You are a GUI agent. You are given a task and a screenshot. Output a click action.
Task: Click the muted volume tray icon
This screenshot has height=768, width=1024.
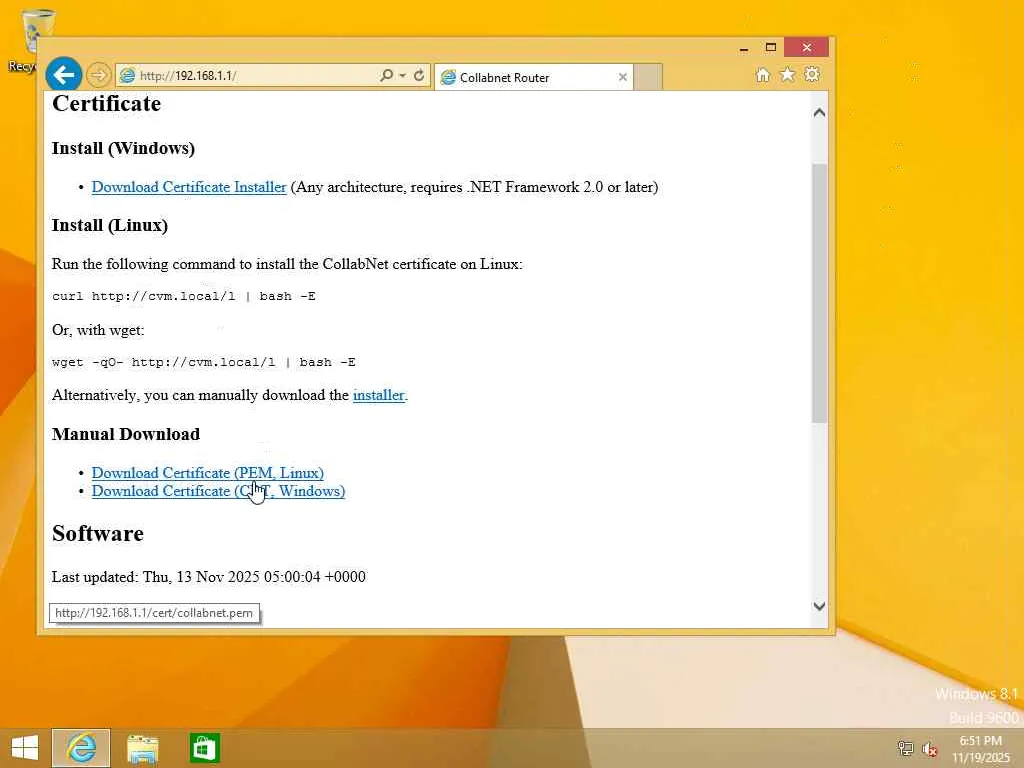930,749
